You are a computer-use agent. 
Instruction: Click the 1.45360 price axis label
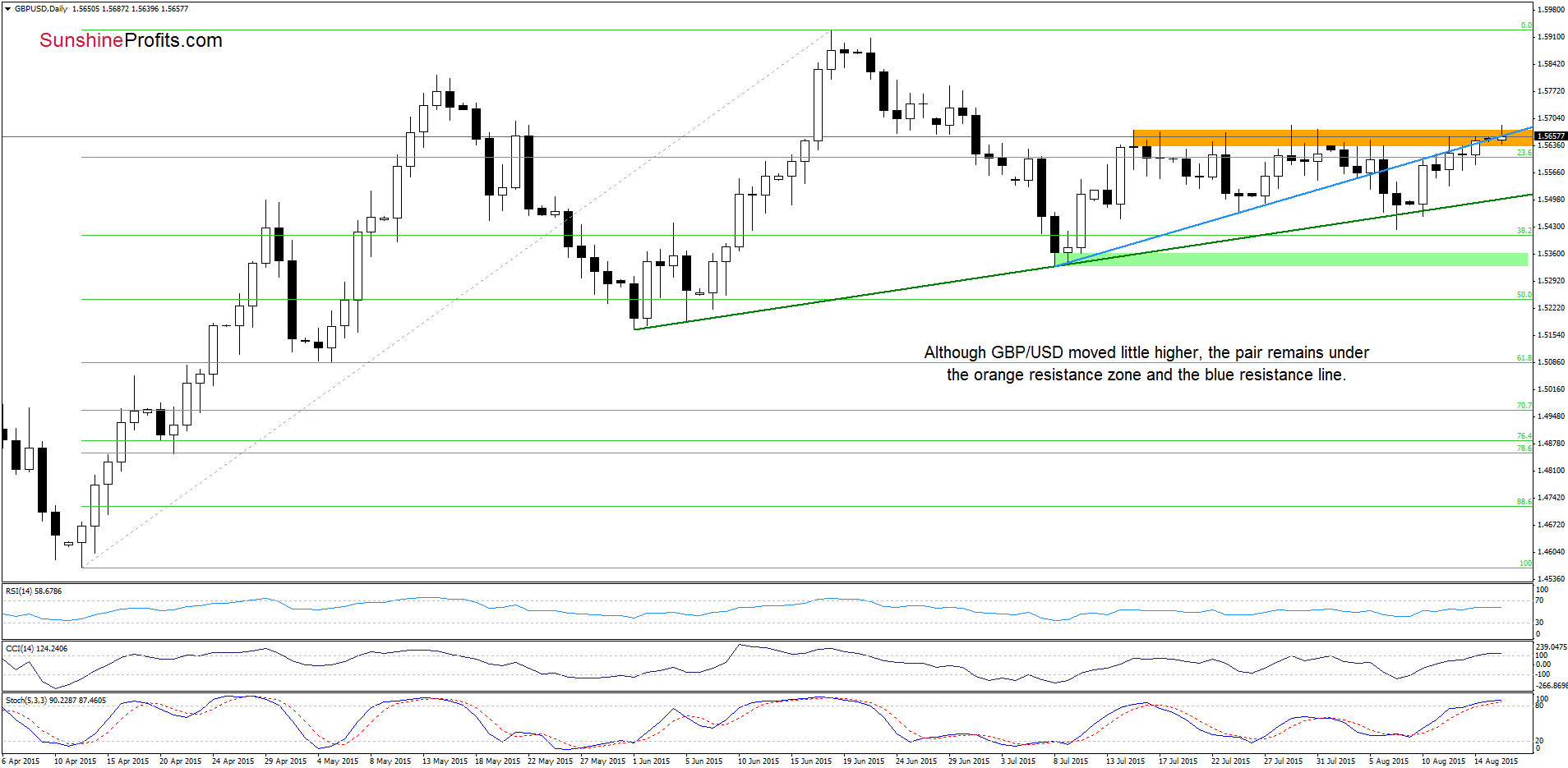click(x=1551, y=579)
